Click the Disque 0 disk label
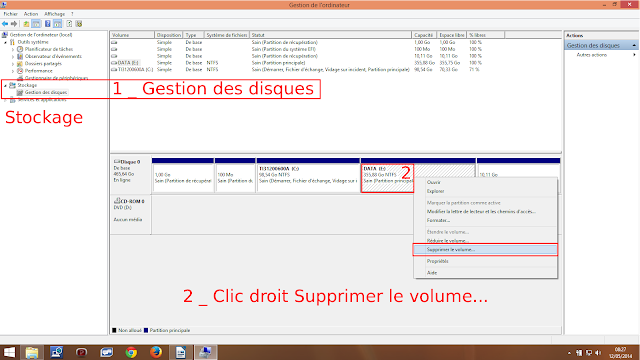The image size is (640, 360). coord(131,162)
